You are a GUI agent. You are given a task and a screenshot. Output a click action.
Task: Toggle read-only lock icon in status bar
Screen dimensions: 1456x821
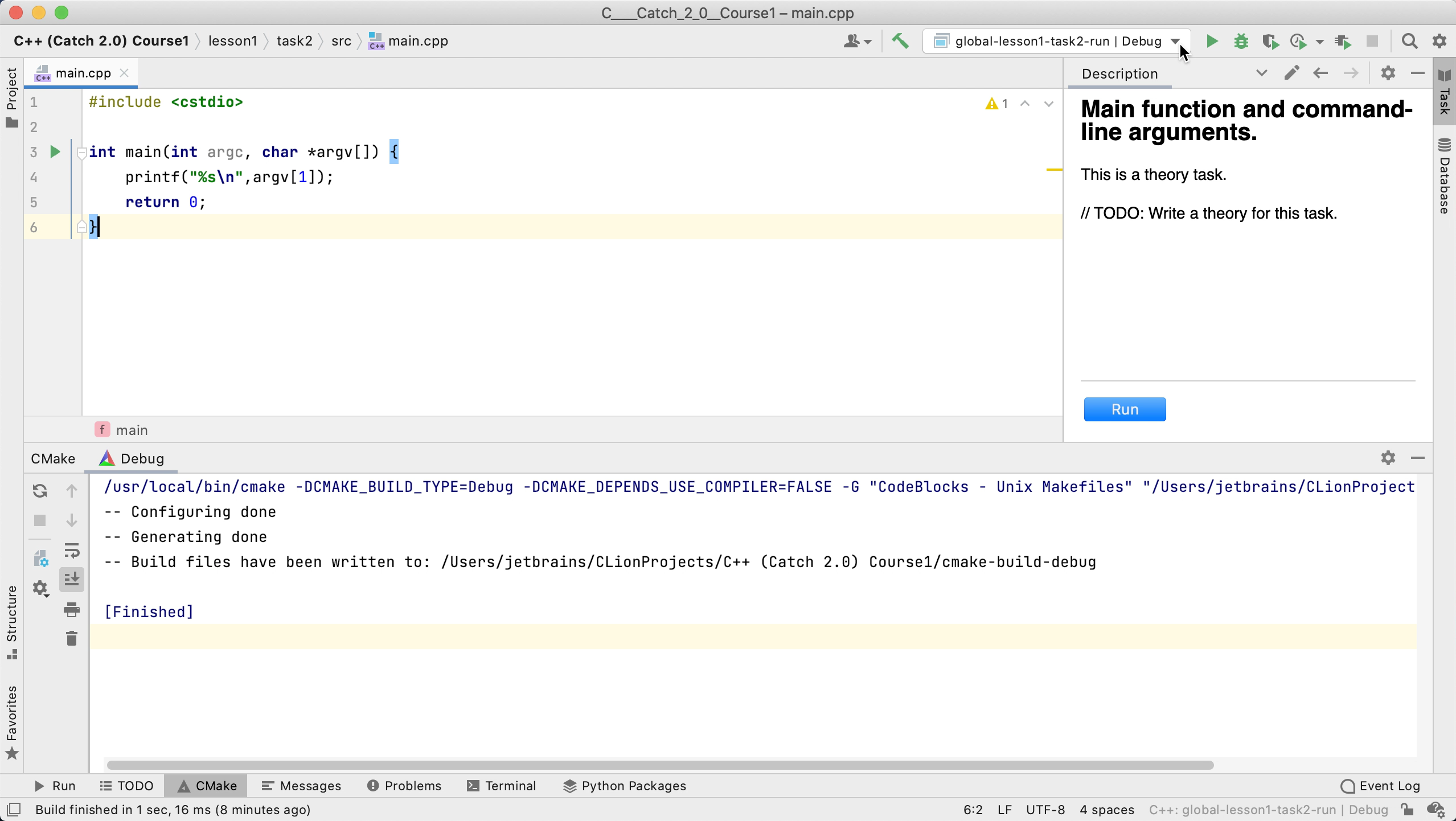(1408, 810)
